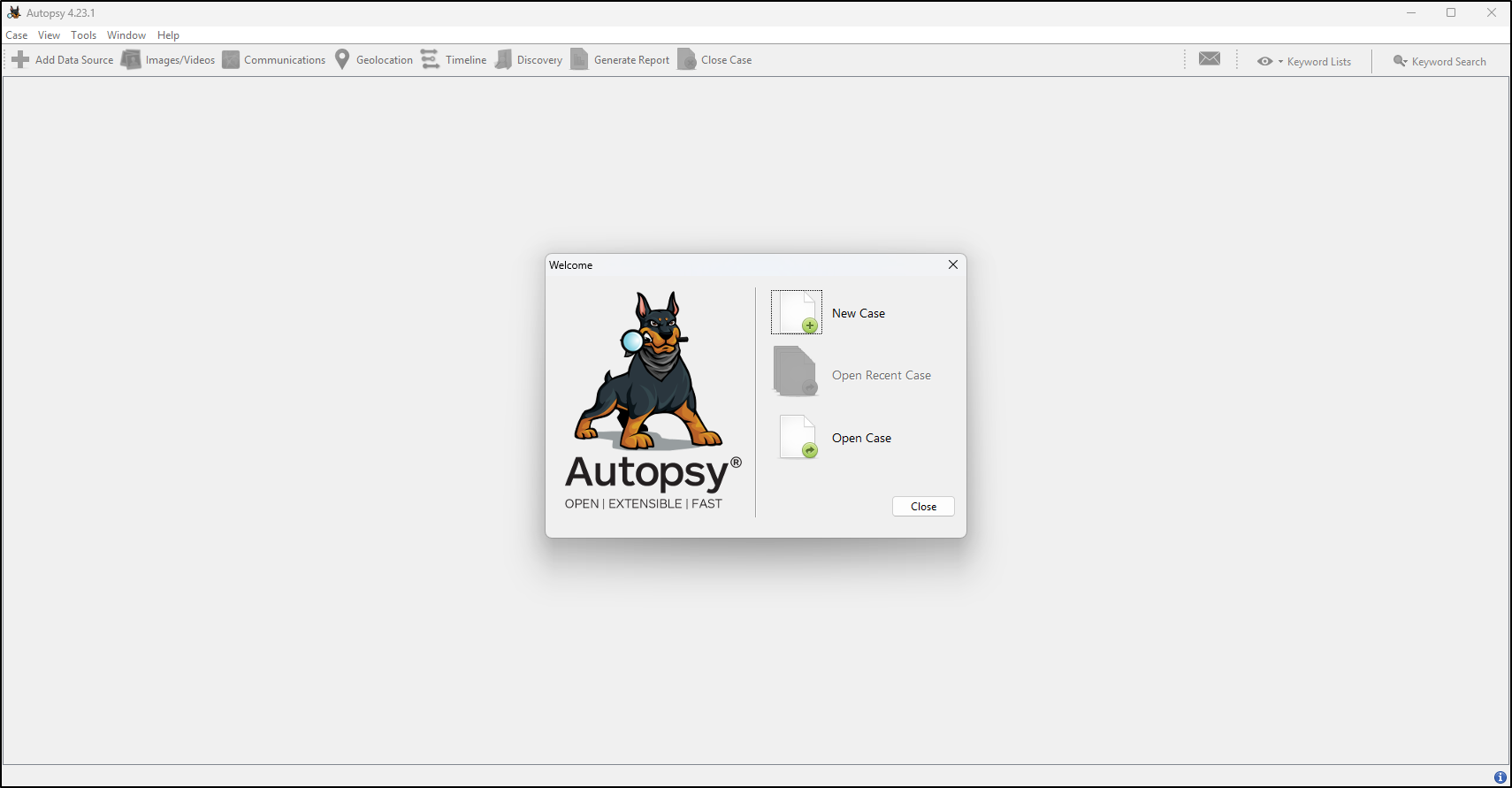Click the Generate Report label
Image resolution: width=1512 pixels, height=788 pixels.
point(631,60)
